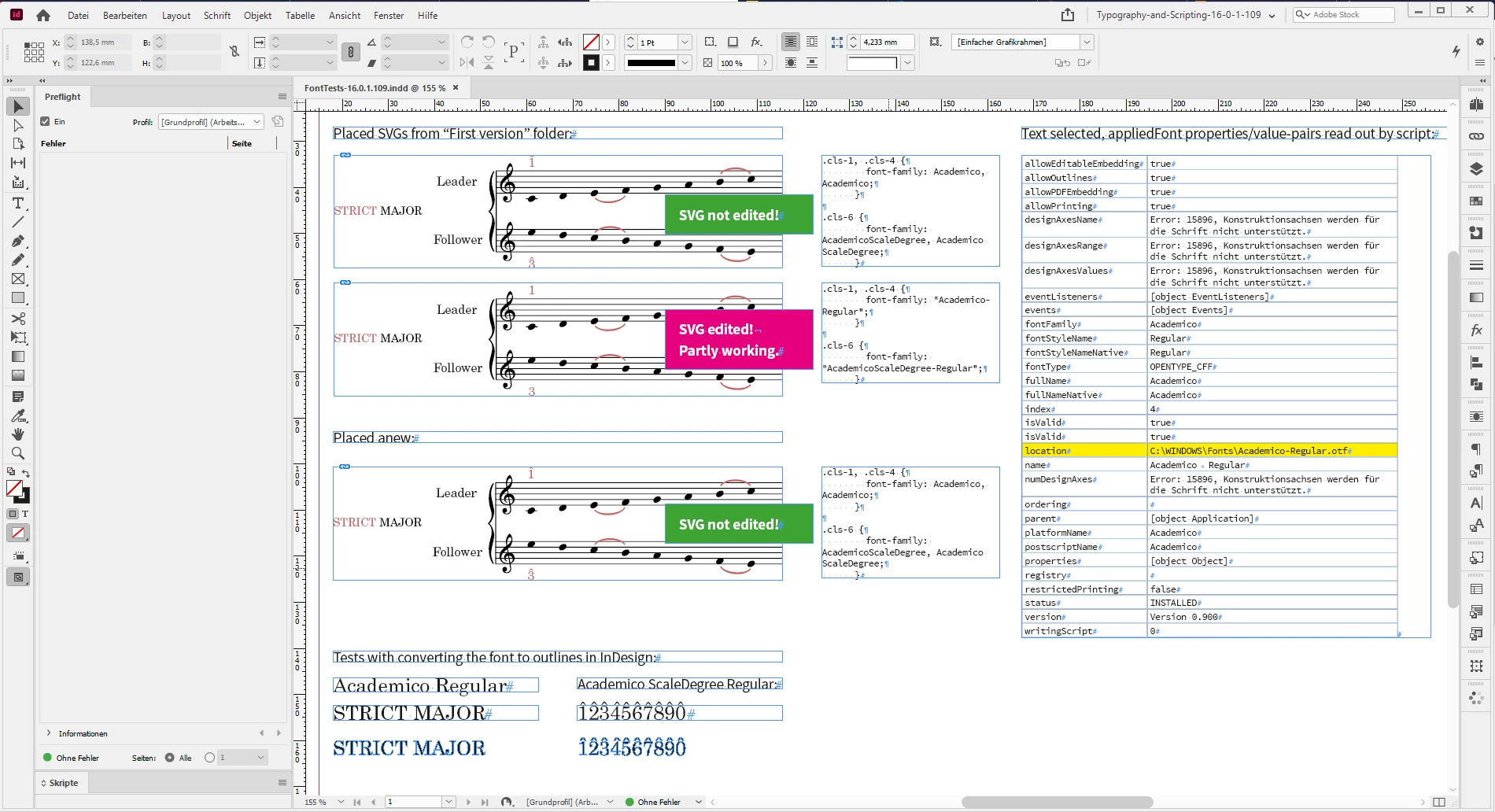Select the 'Alle' pages radio button
The width and height of the screenshot is (1495, 812).
coord(170,758)
